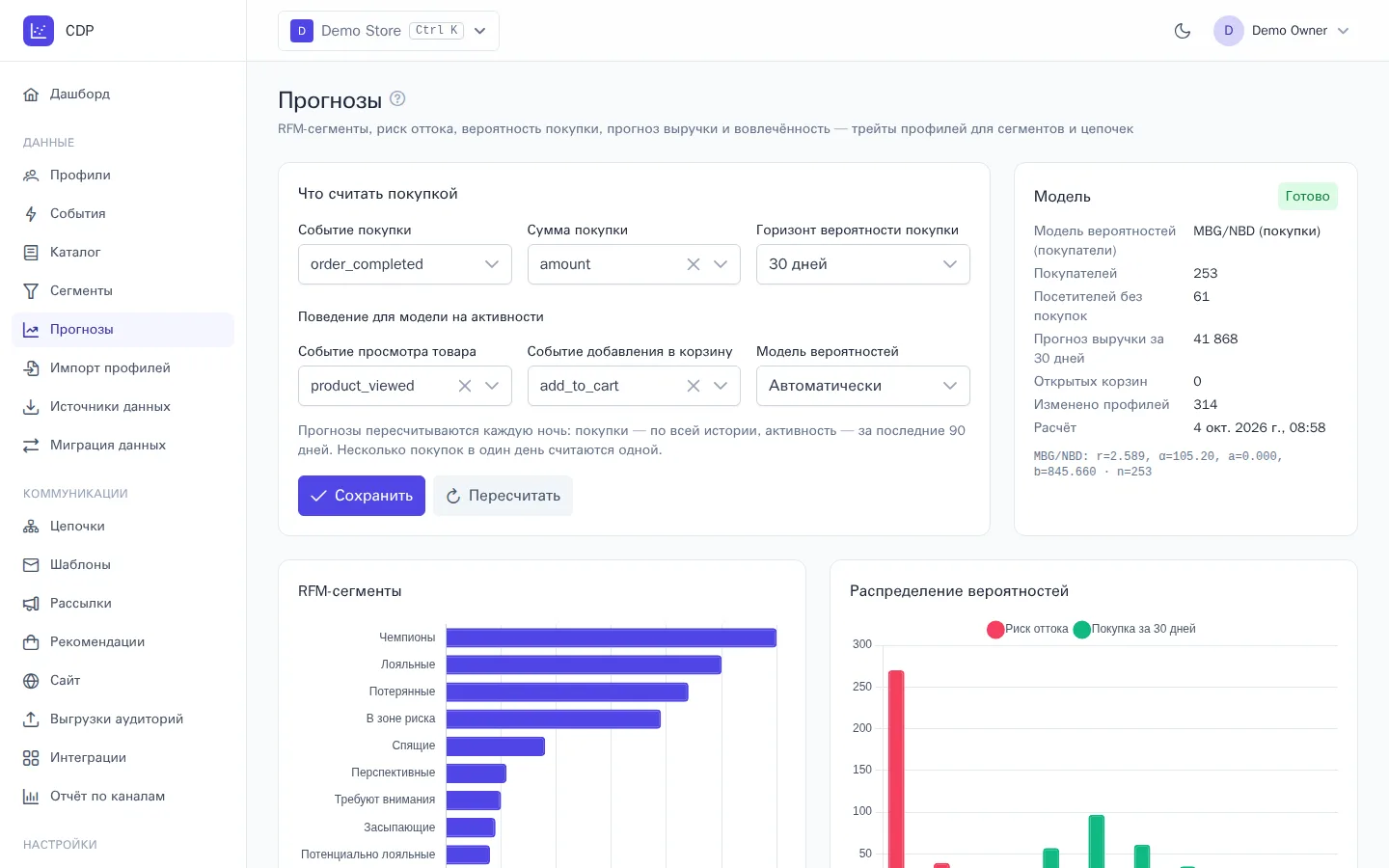Screen dimensions: 1389x868
Task: Click the Дашборд home icon
Action: 31,95
